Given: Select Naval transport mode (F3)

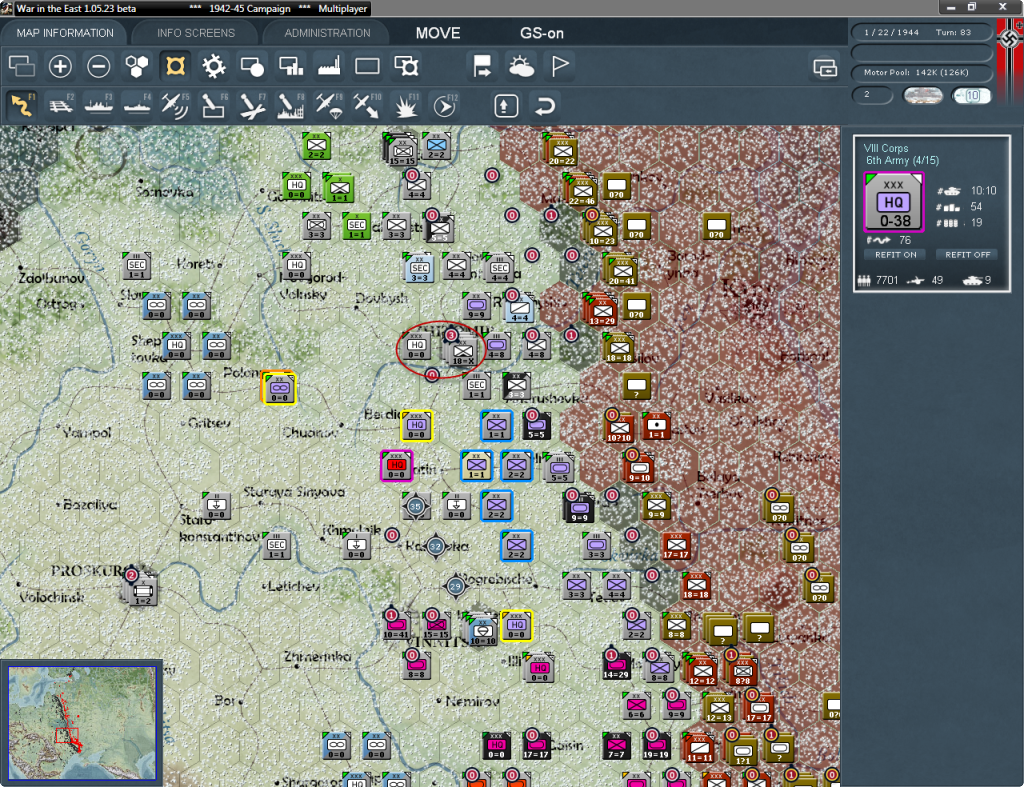Looking at the screenshot, I should point(99,106).
